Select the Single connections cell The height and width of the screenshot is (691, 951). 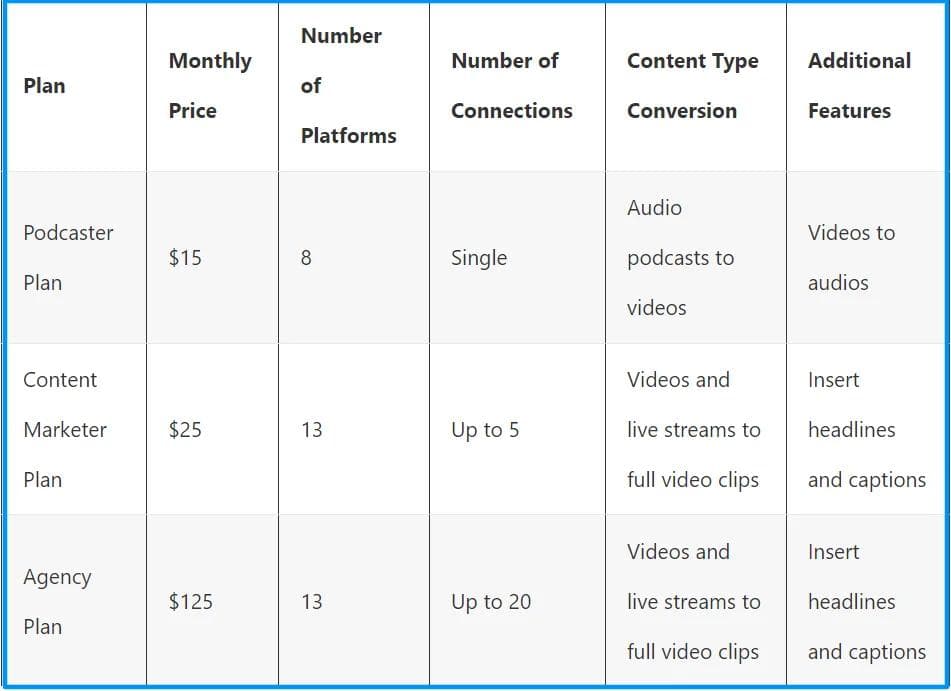point(479,257)
